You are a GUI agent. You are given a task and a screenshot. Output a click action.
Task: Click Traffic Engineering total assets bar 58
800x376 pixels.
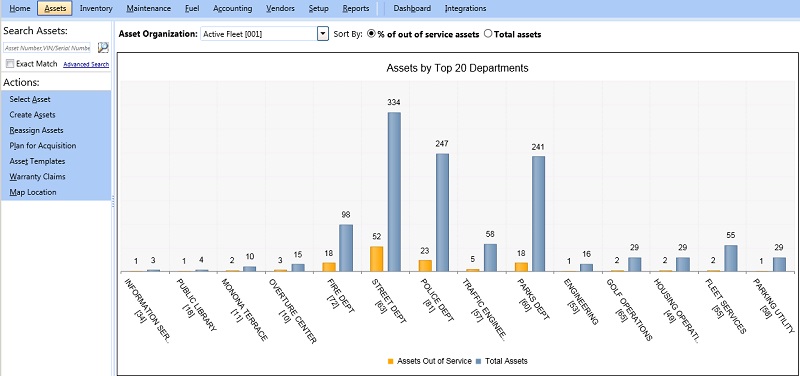(490, 258)
